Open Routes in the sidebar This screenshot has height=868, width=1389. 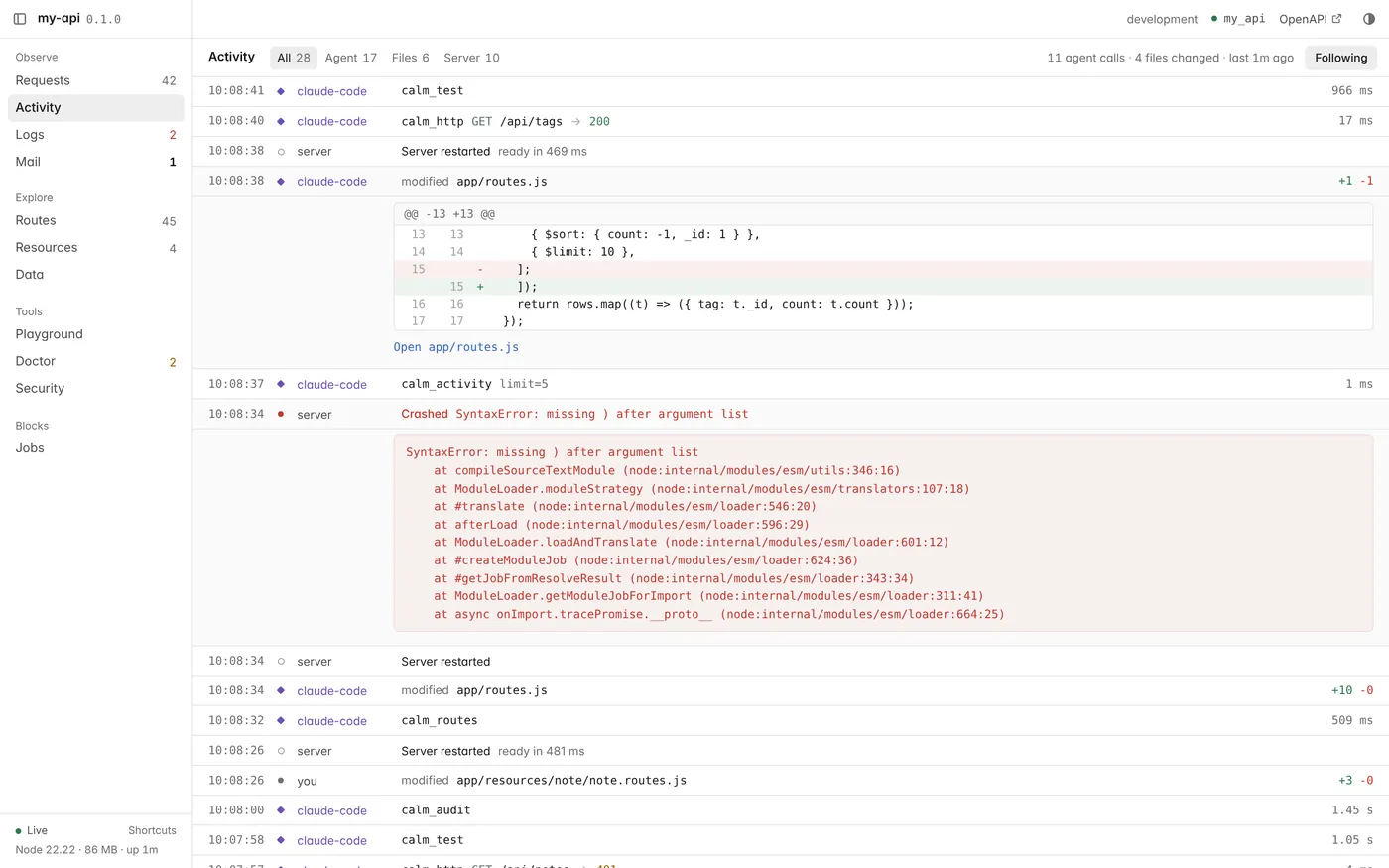(x=96, y=220)
